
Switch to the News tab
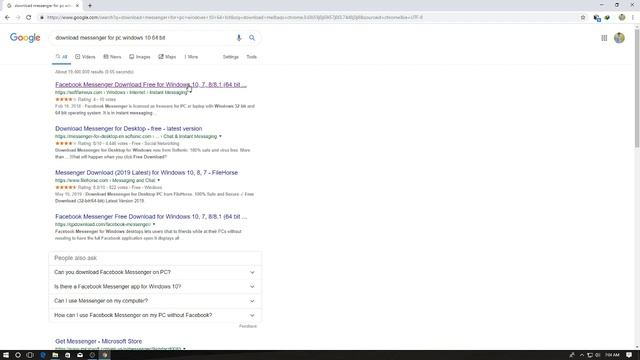[x=112, y=57]
